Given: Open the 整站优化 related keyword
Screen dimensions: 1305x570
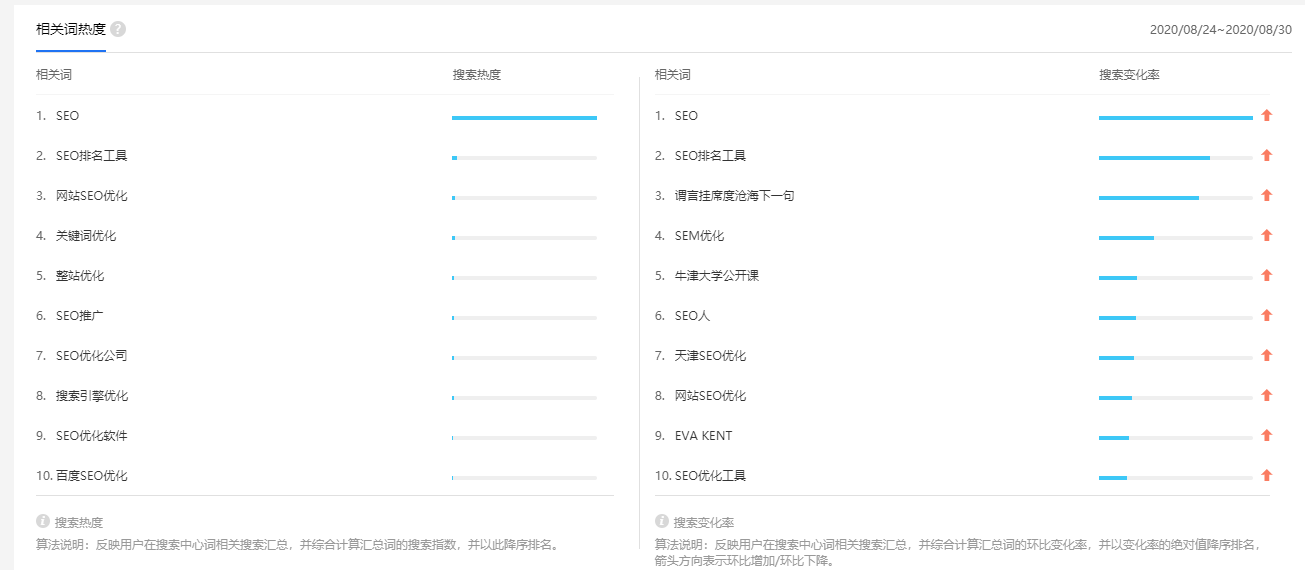Looking at the screenshot, I should (80, 276).
